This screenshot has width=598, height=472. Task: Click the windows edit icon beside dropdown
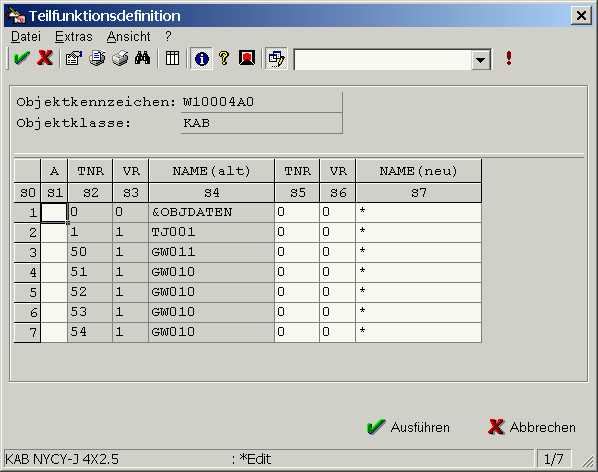(x=276, y=59)
